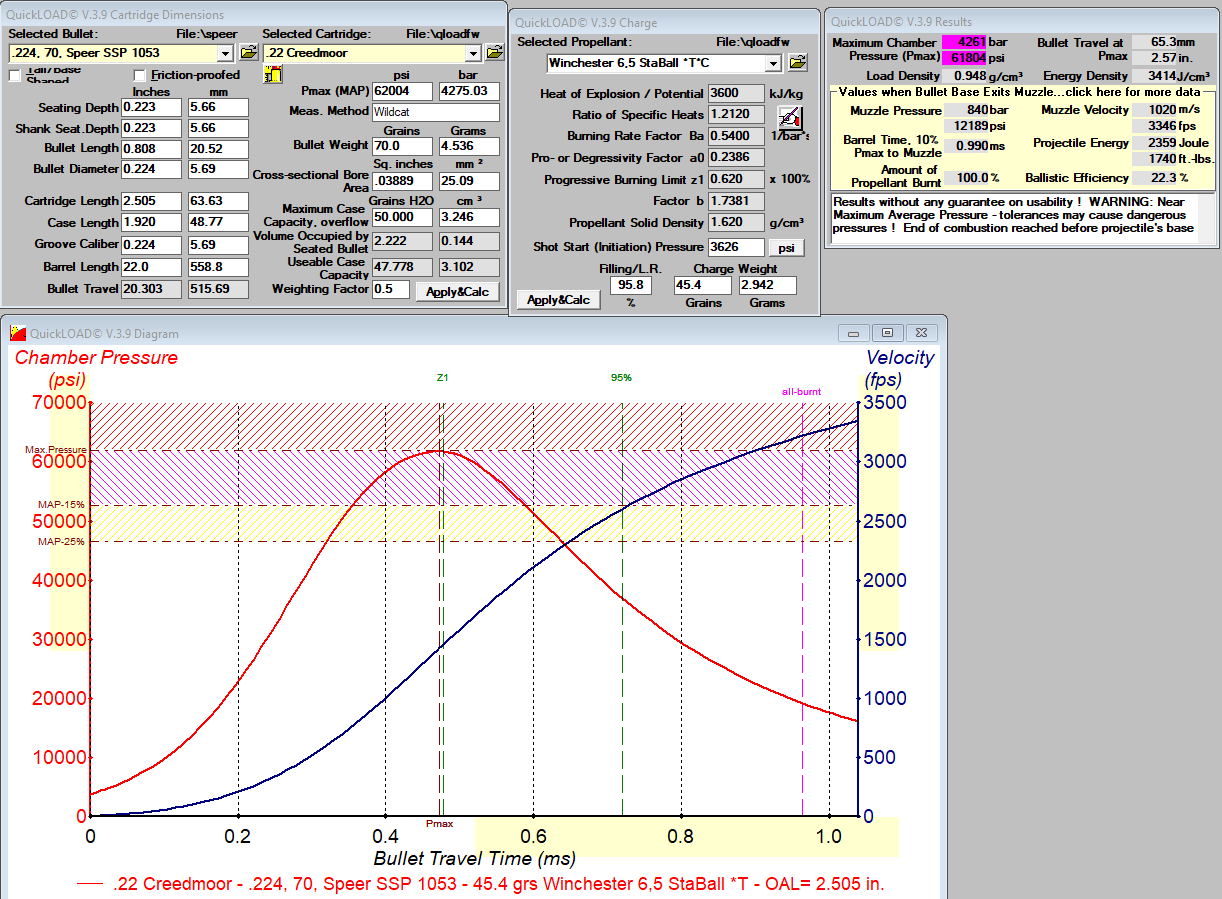The width and height of the screenshot is (1222, 899).
Task: Click the yellow cartridge case drawing icon
Action: click(x=272, y=75)
